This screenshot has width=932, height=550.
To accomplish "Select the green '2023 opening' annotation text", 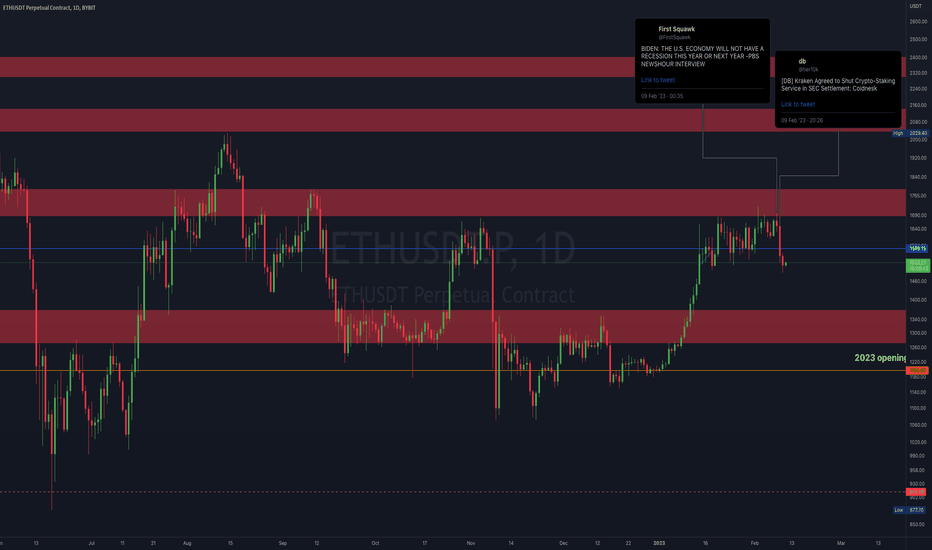I will 880,357.
